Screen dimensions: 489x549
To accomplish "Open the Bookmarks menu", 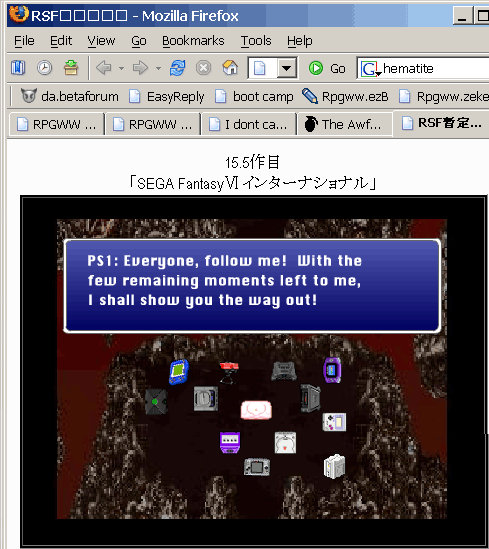I will 193,41.
